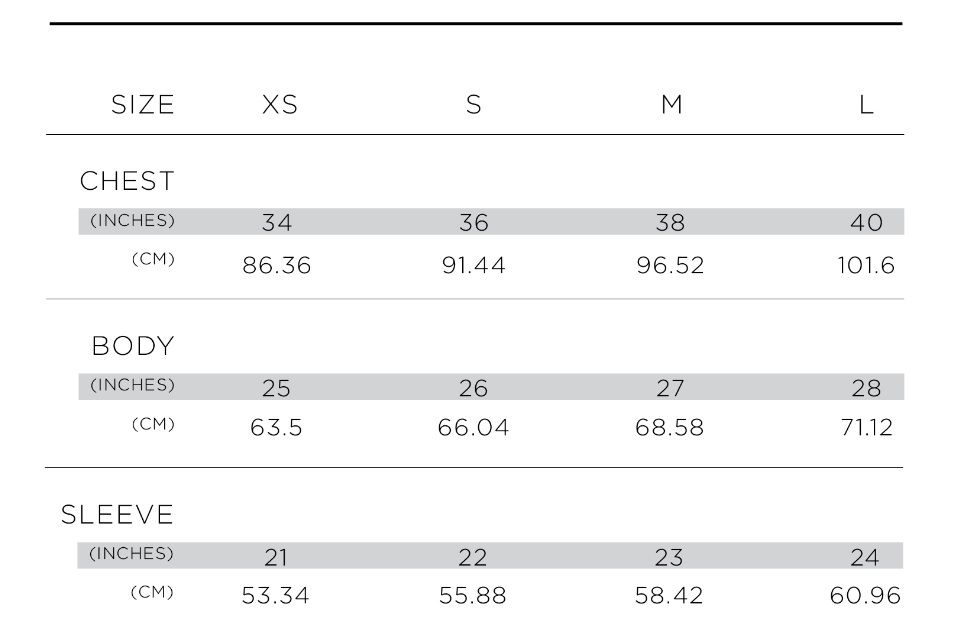Click sleeve cm value 58.42
The width and height of the screenshot is (953, 634).
tap(669, 596)
